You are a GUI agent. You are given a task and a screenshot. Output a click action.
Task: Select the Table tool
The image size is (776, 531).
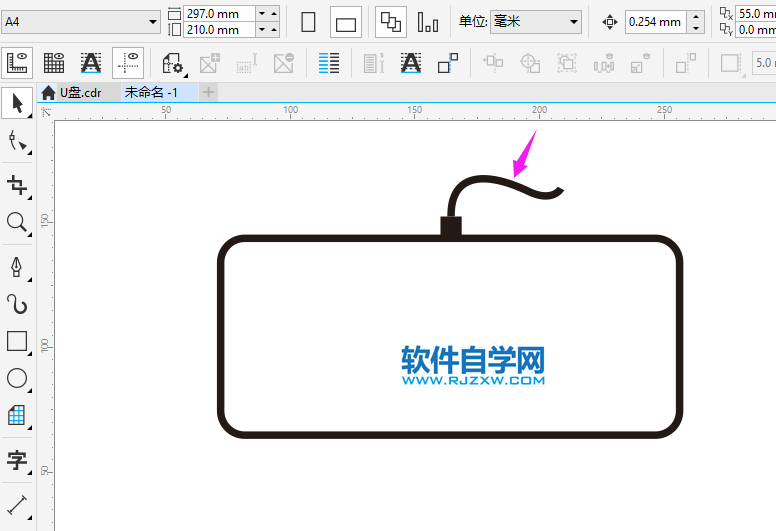(17, 415)
